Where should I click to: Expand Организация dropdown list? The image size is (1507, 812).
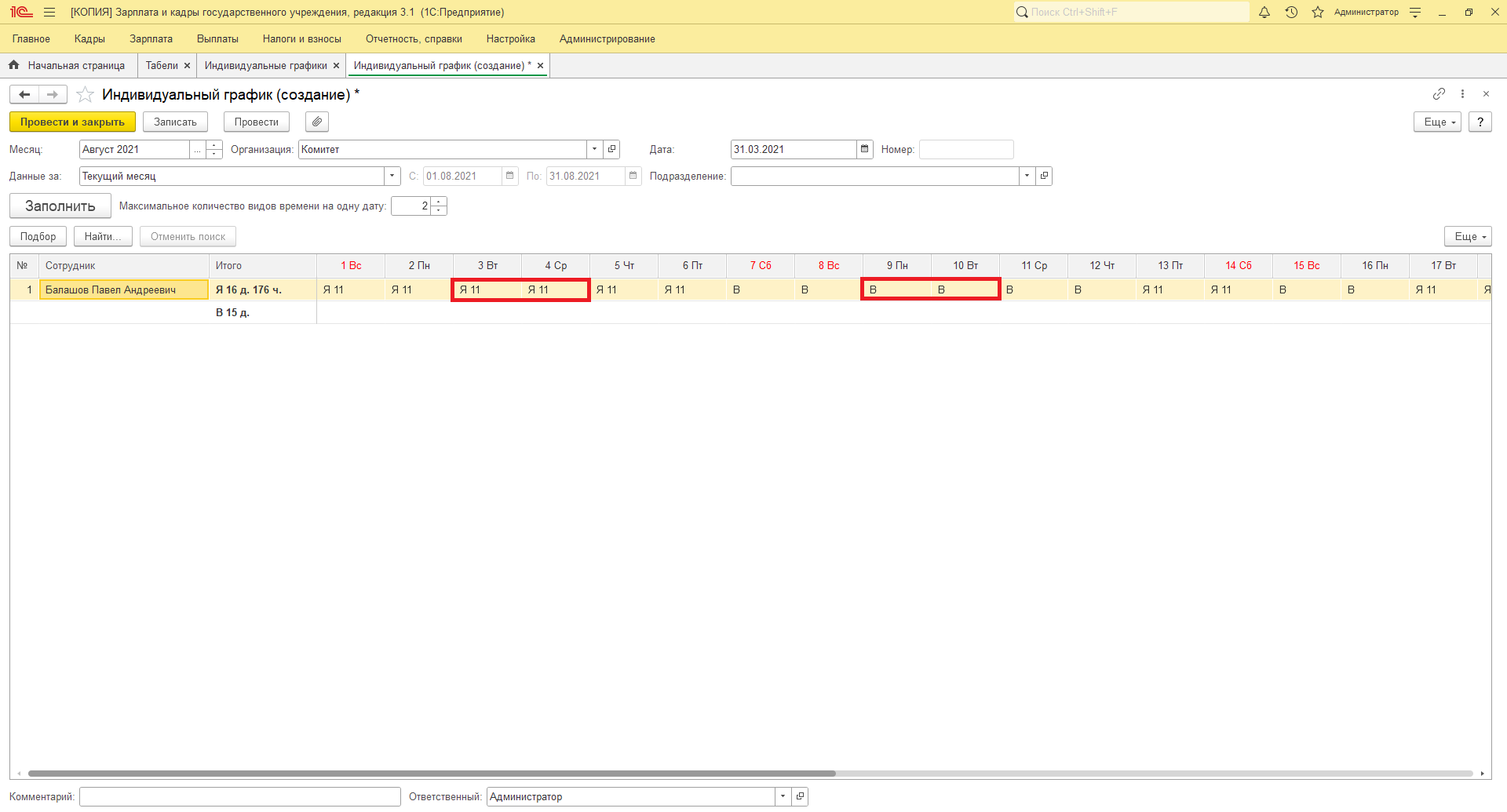595,149
